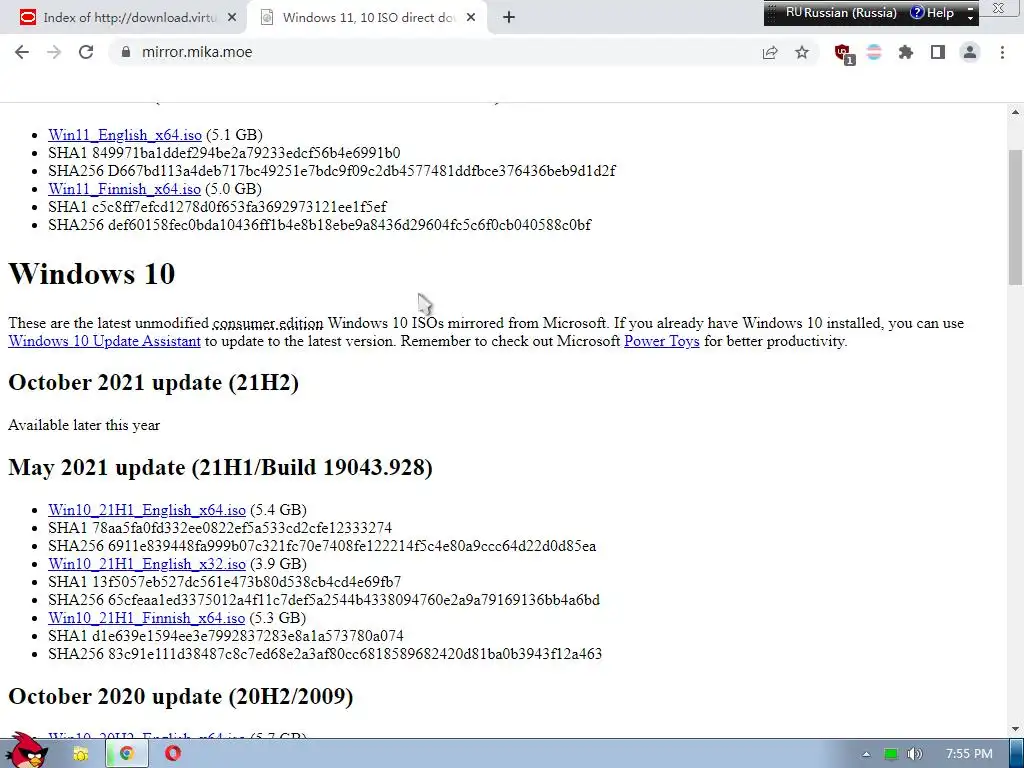Download Win11_English_x64.iso
Screen dimensions: 1024x768
pyautogui.click(x=125, y=135)
